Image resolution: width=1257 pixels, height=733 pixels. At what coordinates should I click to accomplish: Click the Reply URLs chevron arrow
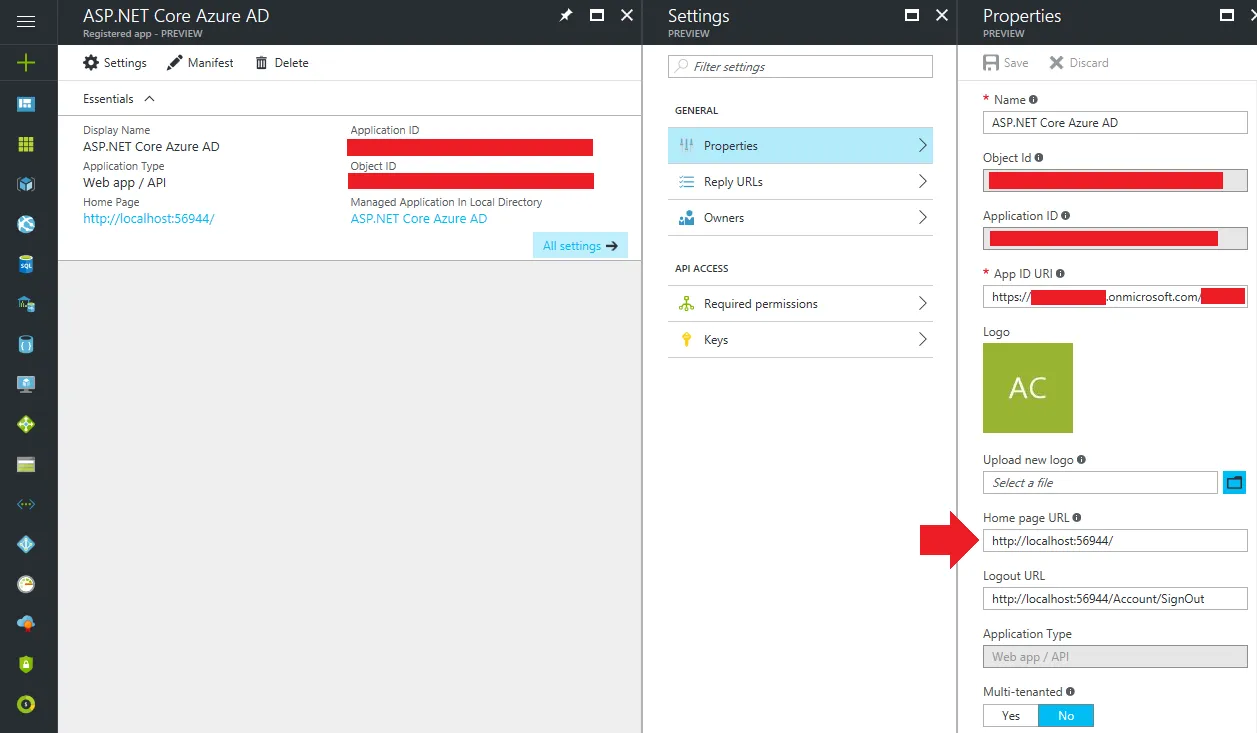(922, 181)
